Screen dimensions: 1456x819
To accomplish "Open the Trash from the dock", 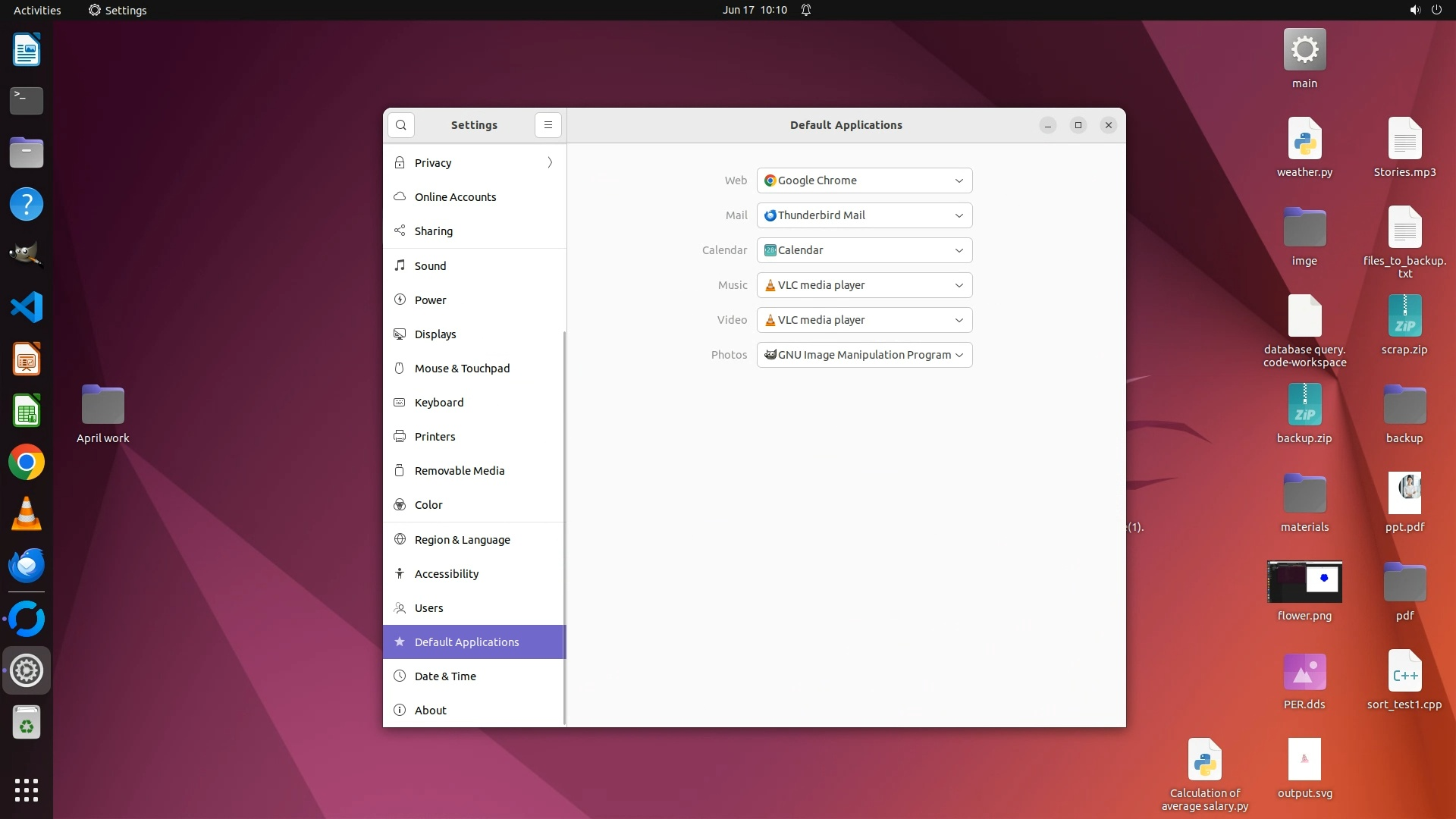I will tap(27, 723).
